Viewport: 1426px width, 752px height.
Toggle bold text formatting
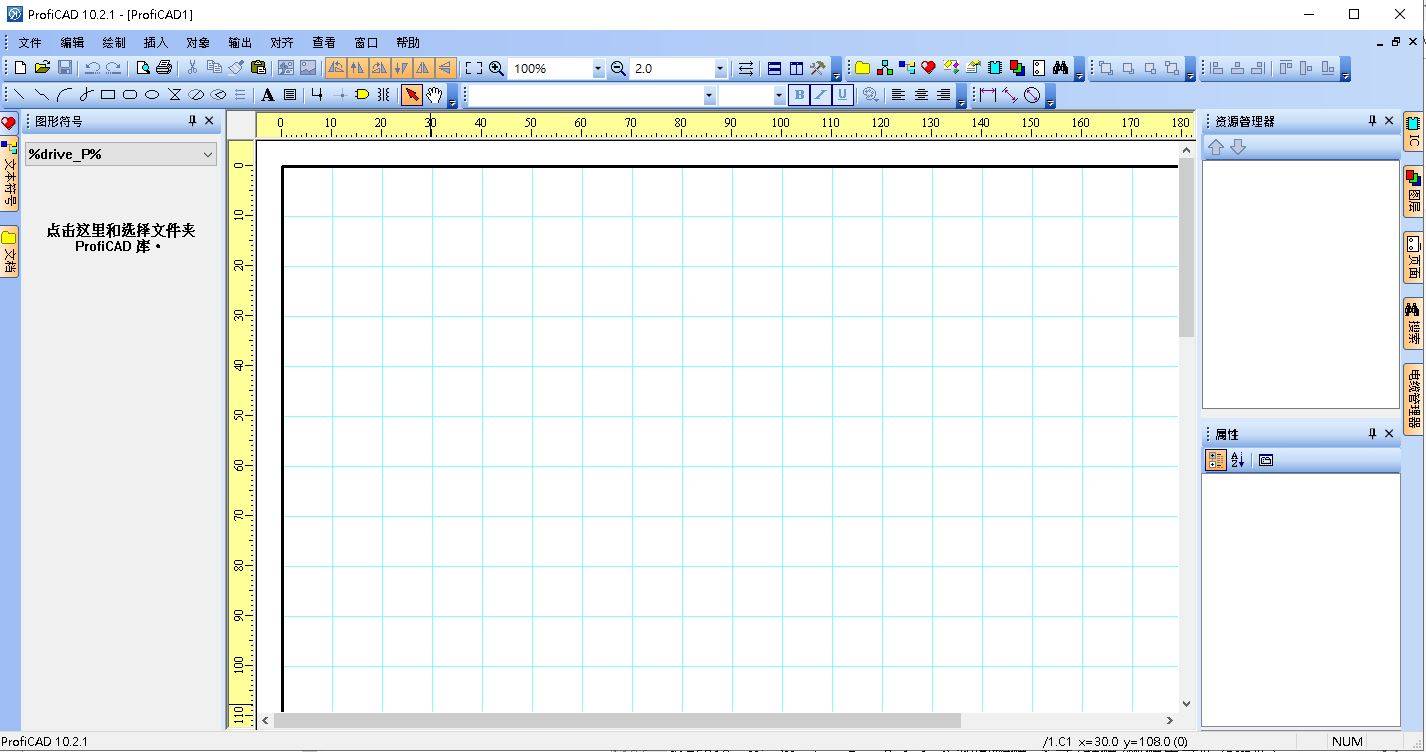click(x=798, y=95)
